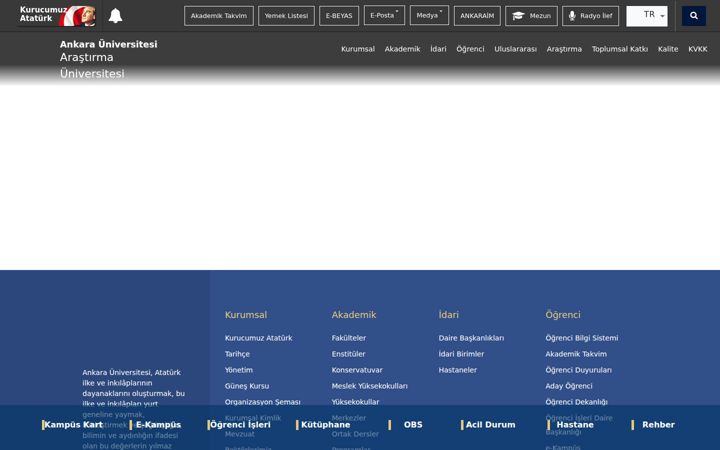Click the Radyo İlef microphone icon
This screenshot has width=720, height=450.
click(572, 16)
